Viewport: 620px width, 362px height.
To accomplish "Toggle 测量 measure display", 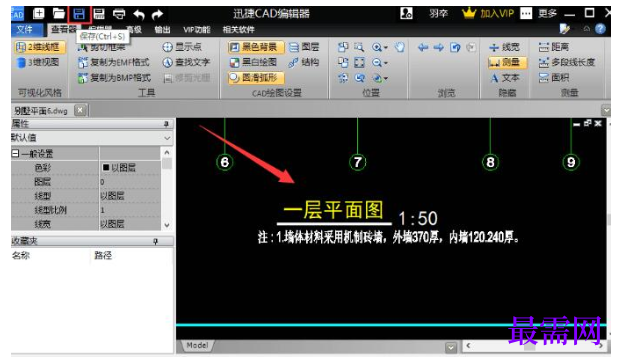I will (x=507, y=62).
